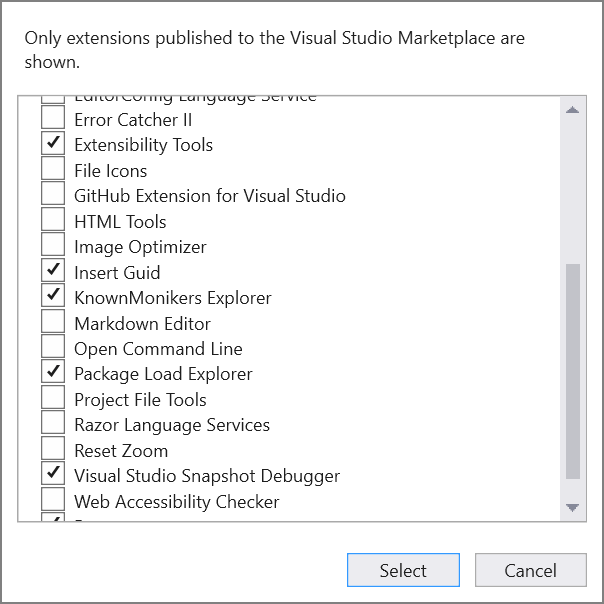Select the 'Package Load Explorer' label
This screenshot has width=604, height=604.
click(x=163, y=374)
